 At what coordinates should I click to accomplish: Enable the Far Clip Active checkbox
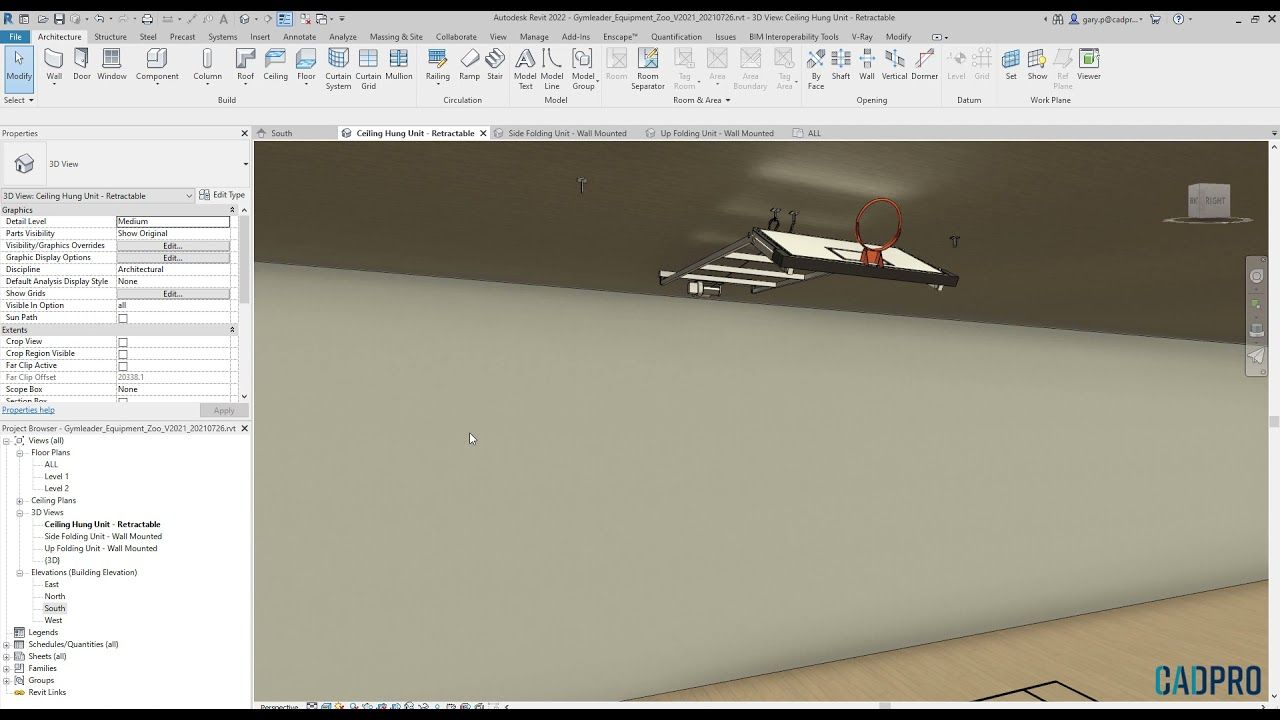coord(123,366)
